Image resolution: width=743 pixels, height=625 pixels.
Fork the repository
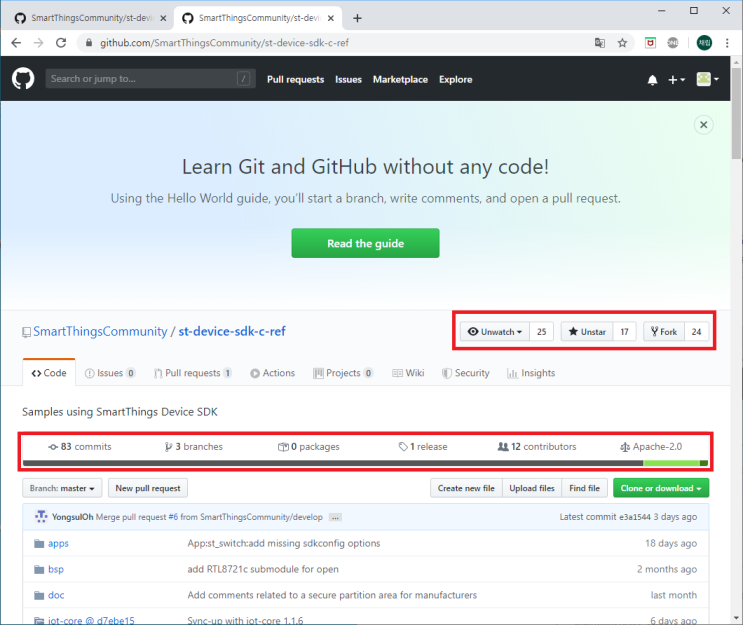click(x=662, y=331)
